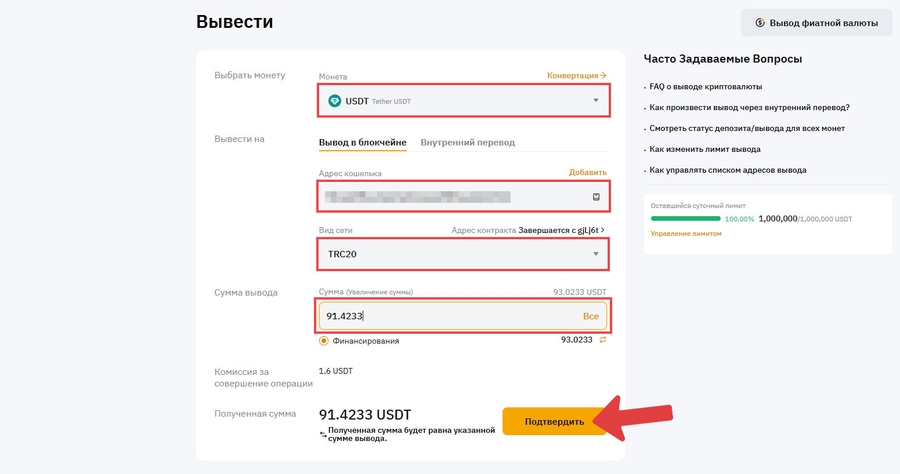Expand contract address ending in gjLj6t
900x474 pixels.
pos(602,230)
